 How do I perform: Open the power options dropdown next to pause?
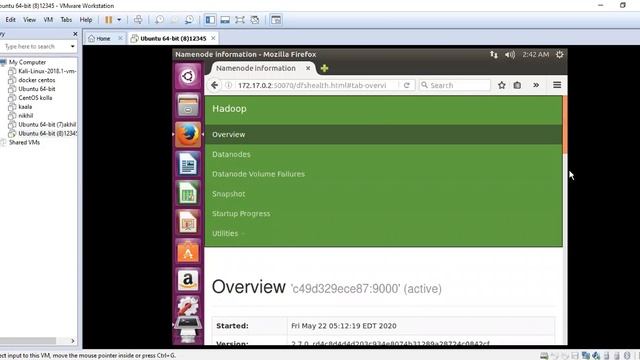[x=119, y=20]
